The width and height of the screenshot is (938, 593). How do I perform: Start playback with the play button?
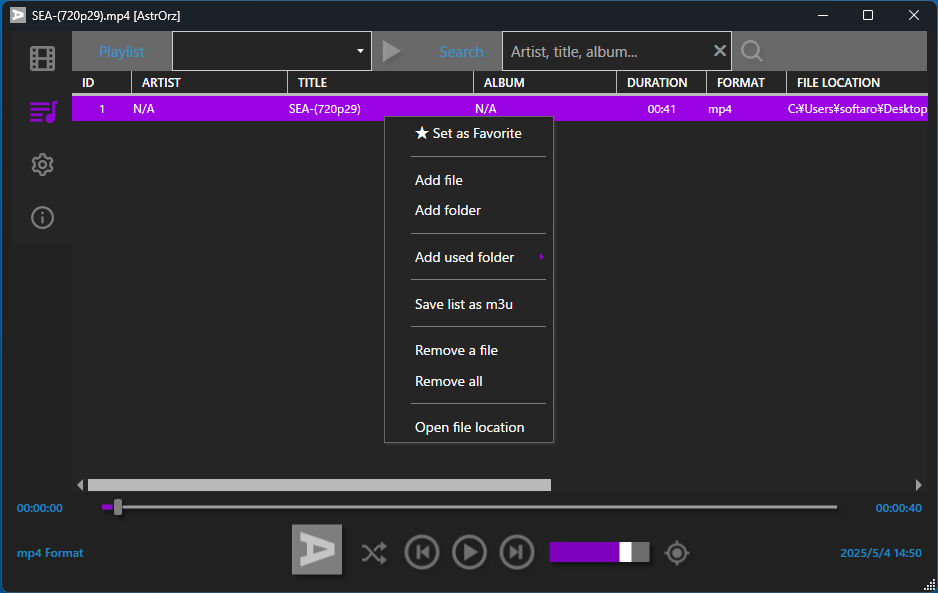pyautogui.click(x=470, y=552)
